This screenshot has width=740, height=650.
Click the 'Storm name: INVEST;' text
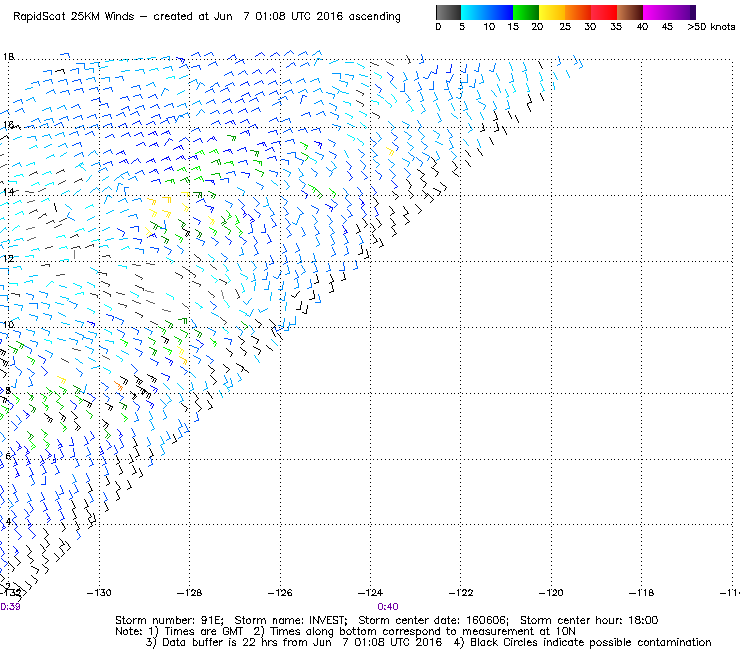click(291, 620)
